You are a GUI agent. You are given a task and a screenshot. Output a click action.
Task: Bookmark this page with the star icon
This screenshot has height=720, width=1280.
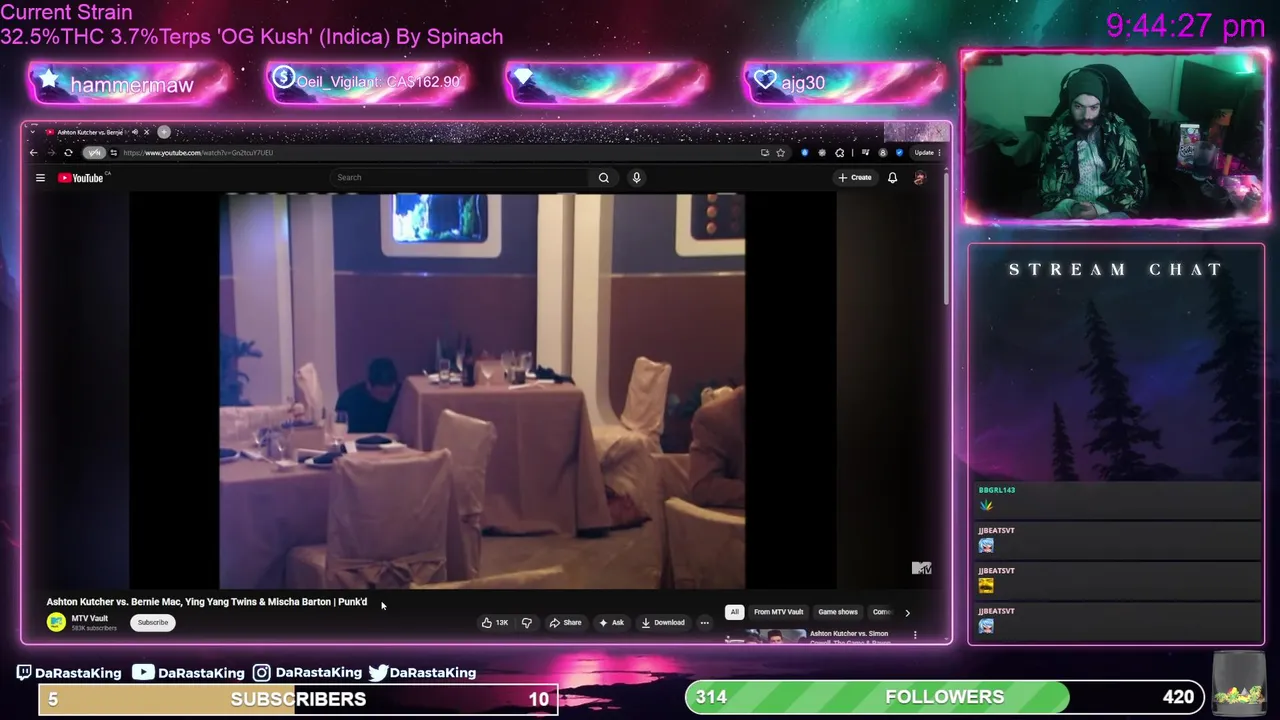pyautogui.click(x=780, y=153)
